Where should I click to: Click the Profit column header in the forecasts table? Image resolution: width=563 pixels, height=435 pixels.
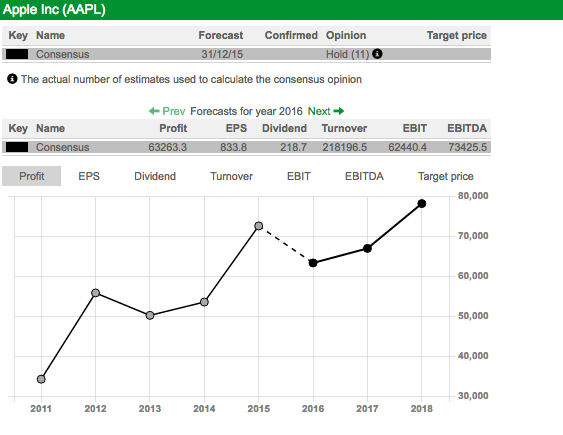(173, 128)
